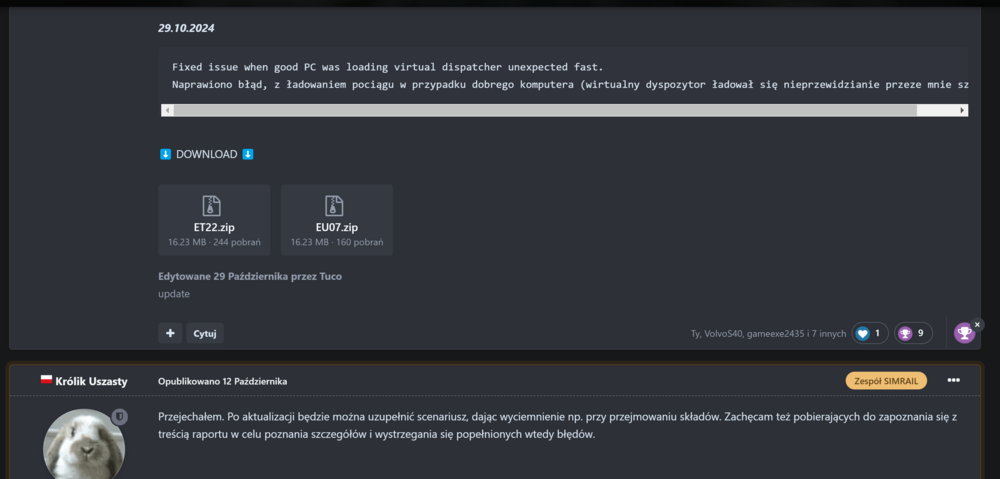Open the Opublikowano 12 Października timestamp link

[x=222, y=381]
